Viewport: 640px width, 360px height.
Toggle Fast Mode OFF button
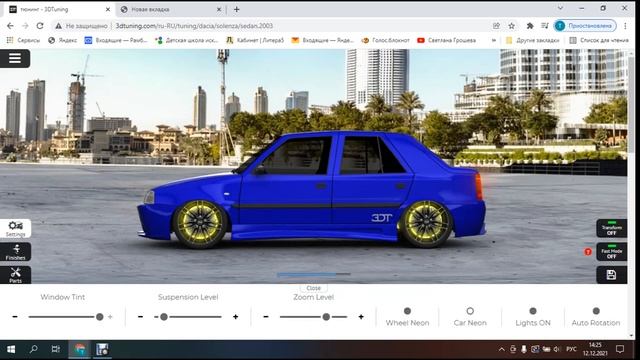(611, 252)
